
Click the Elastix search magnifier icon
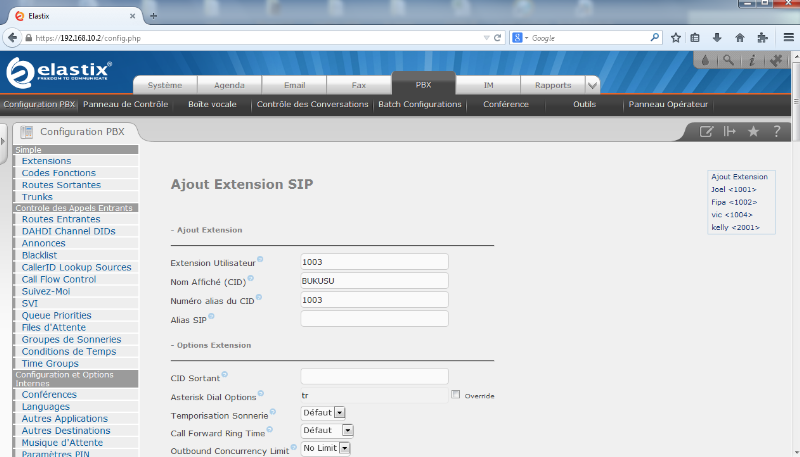click(729, 60)
